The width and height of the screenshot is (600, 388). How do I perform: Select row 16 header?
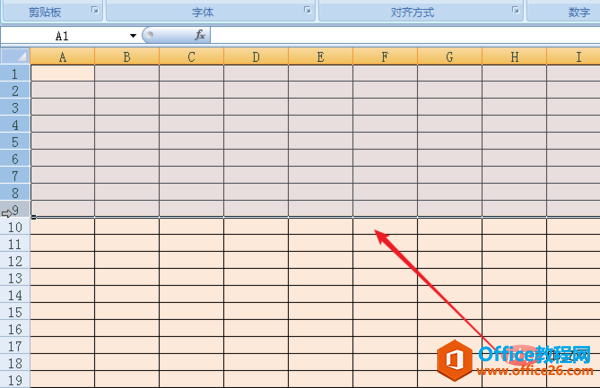(15, 329)
